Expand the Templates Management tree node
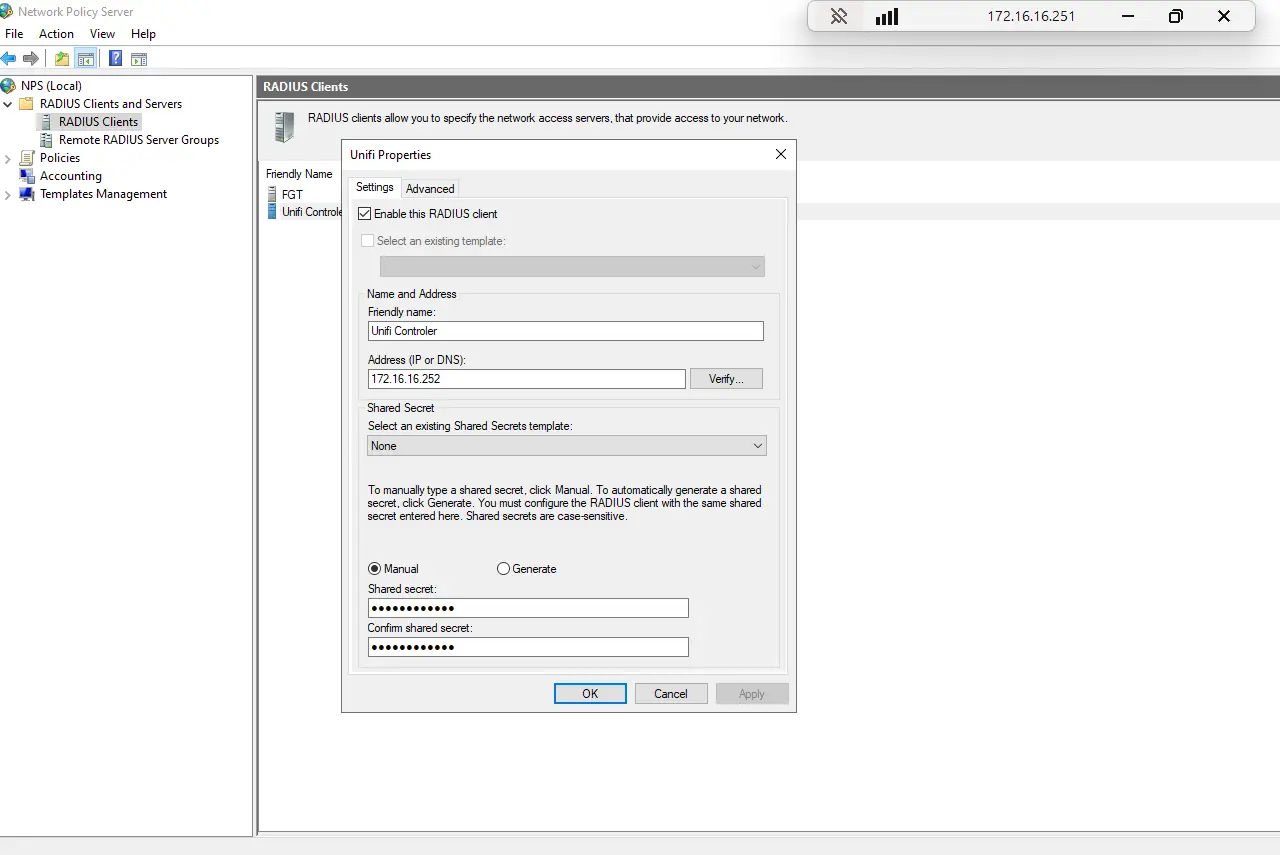Screen dimensions: 1280x855 tap(8, 194)
